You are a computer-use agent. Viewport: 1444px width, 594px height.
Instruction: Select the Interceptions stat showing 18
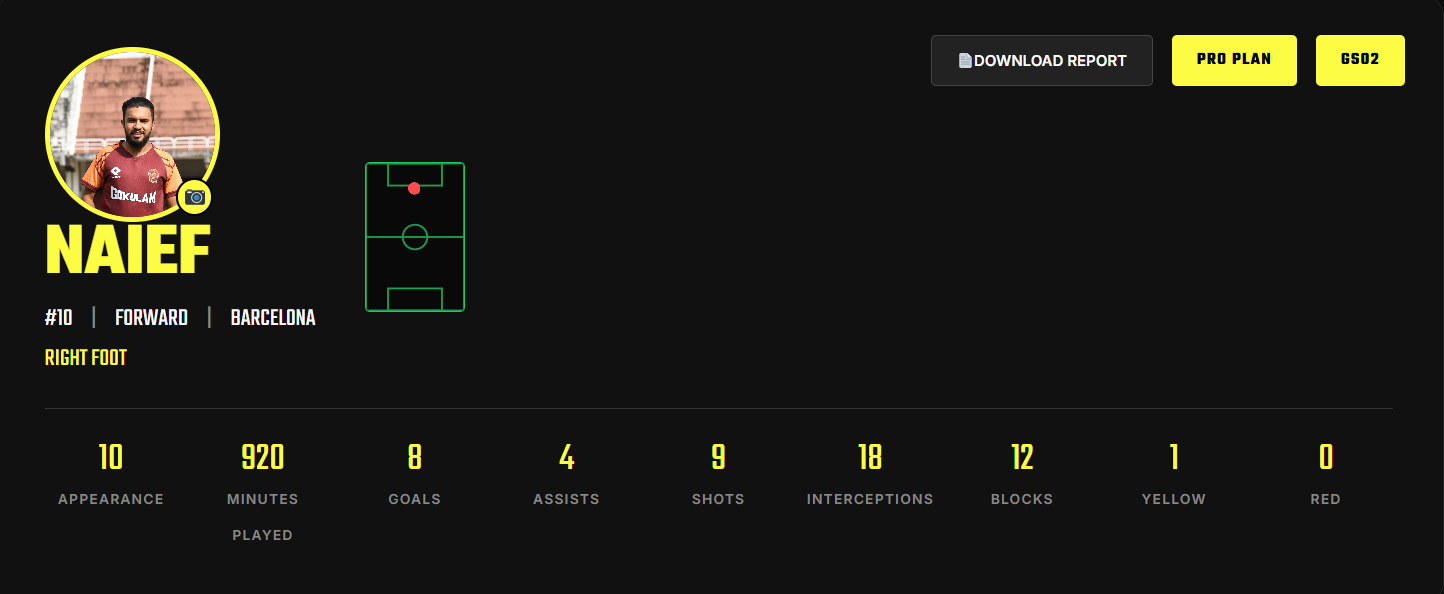tap(870, 458)
